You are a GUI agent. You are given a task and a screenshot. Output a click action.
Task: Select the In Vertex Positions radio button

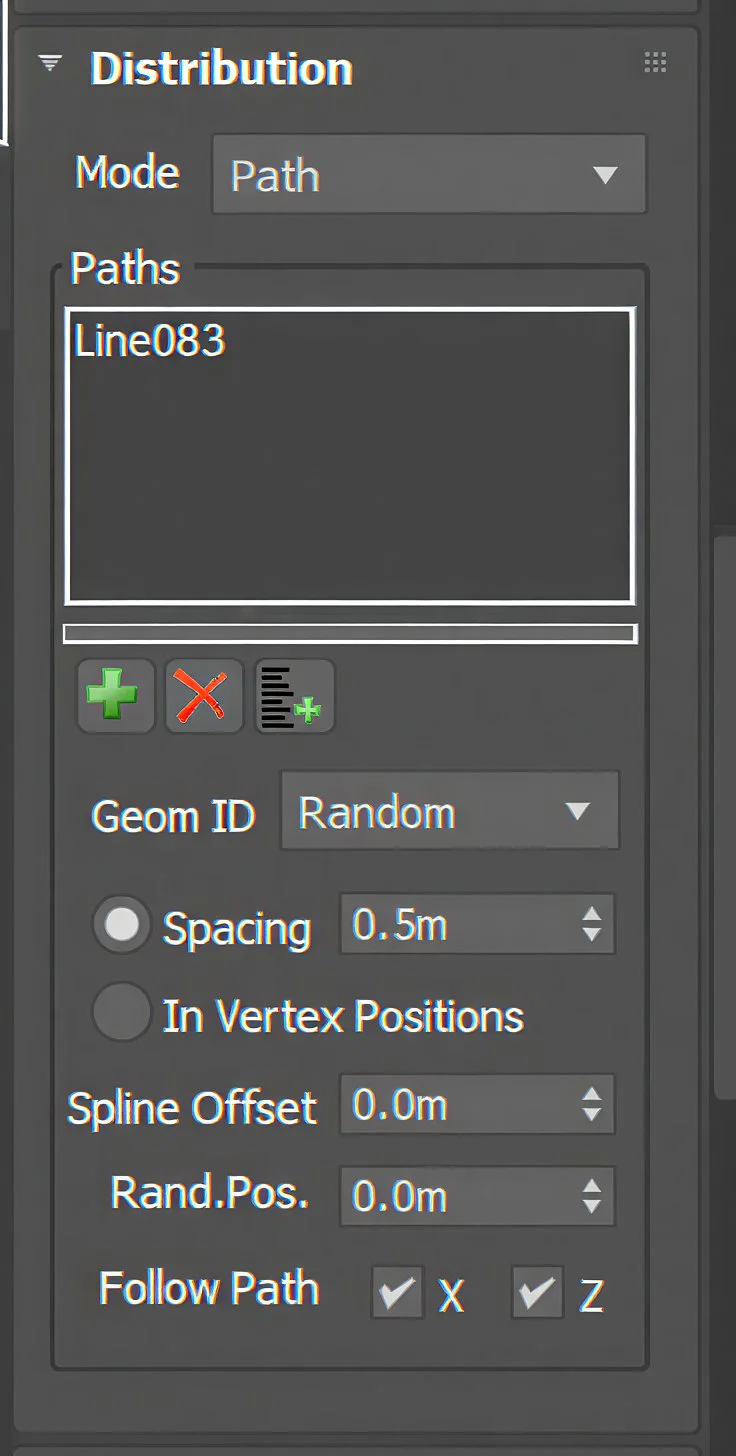pos(122,1013)
